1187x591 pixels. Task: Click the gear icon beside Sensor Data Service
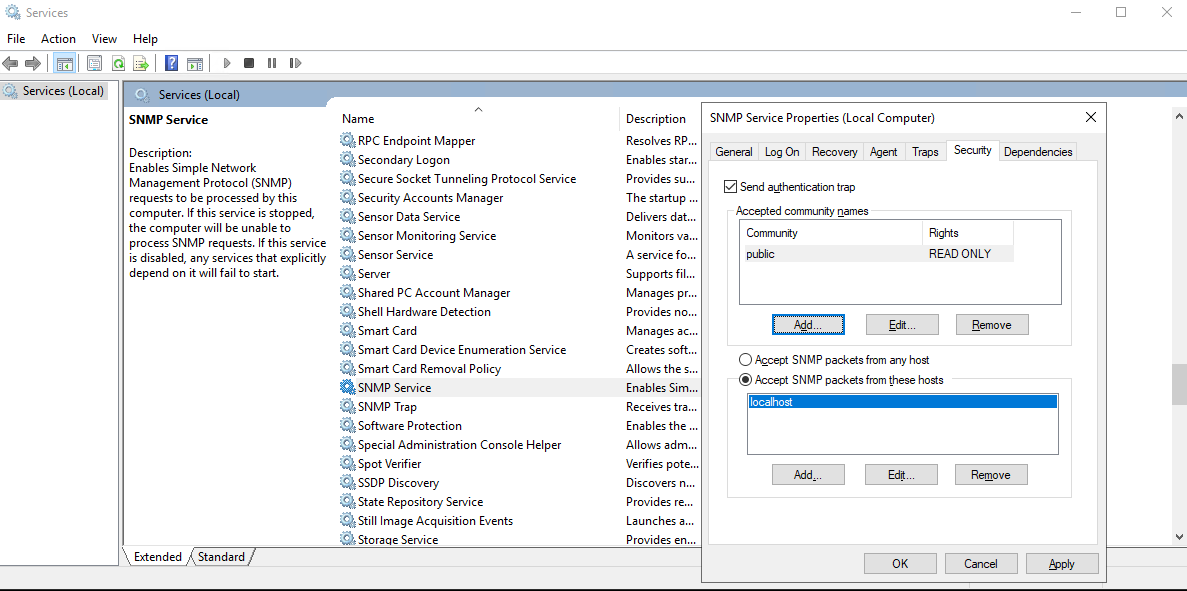pos(347,216)
